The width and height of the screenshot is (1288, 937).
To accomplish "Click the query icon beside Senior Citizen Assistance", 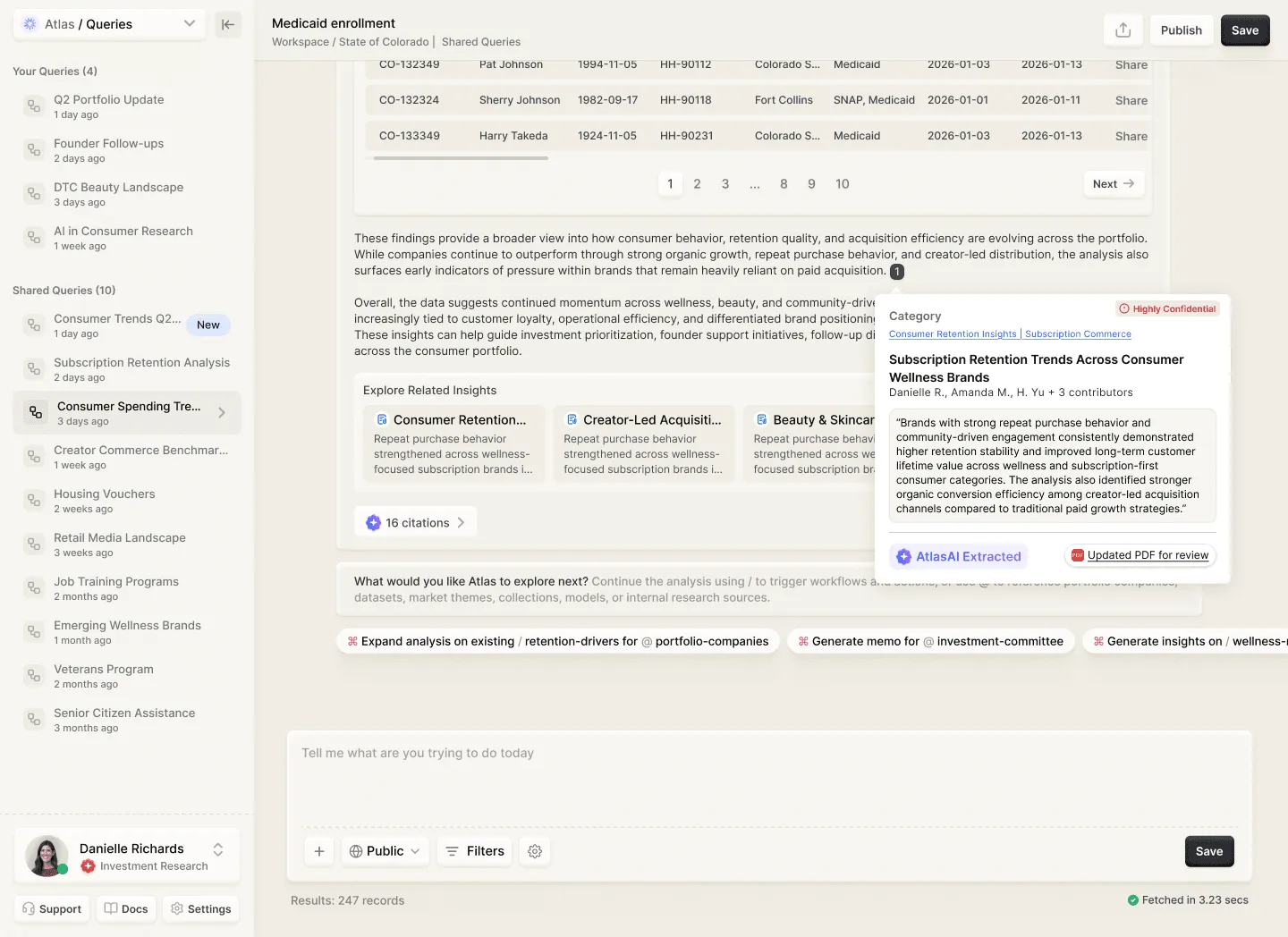I will (34, 720).
